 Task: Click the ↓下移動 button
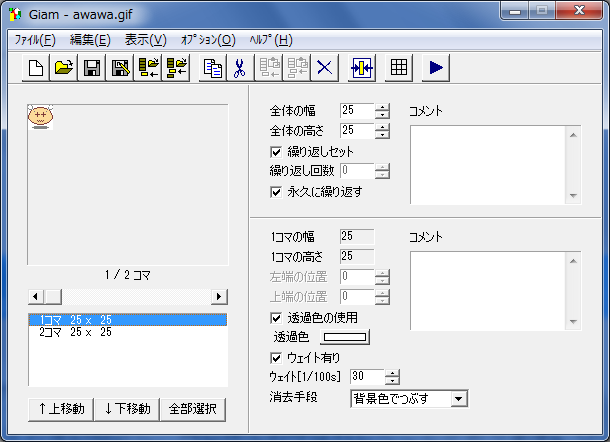coord(126,409)
